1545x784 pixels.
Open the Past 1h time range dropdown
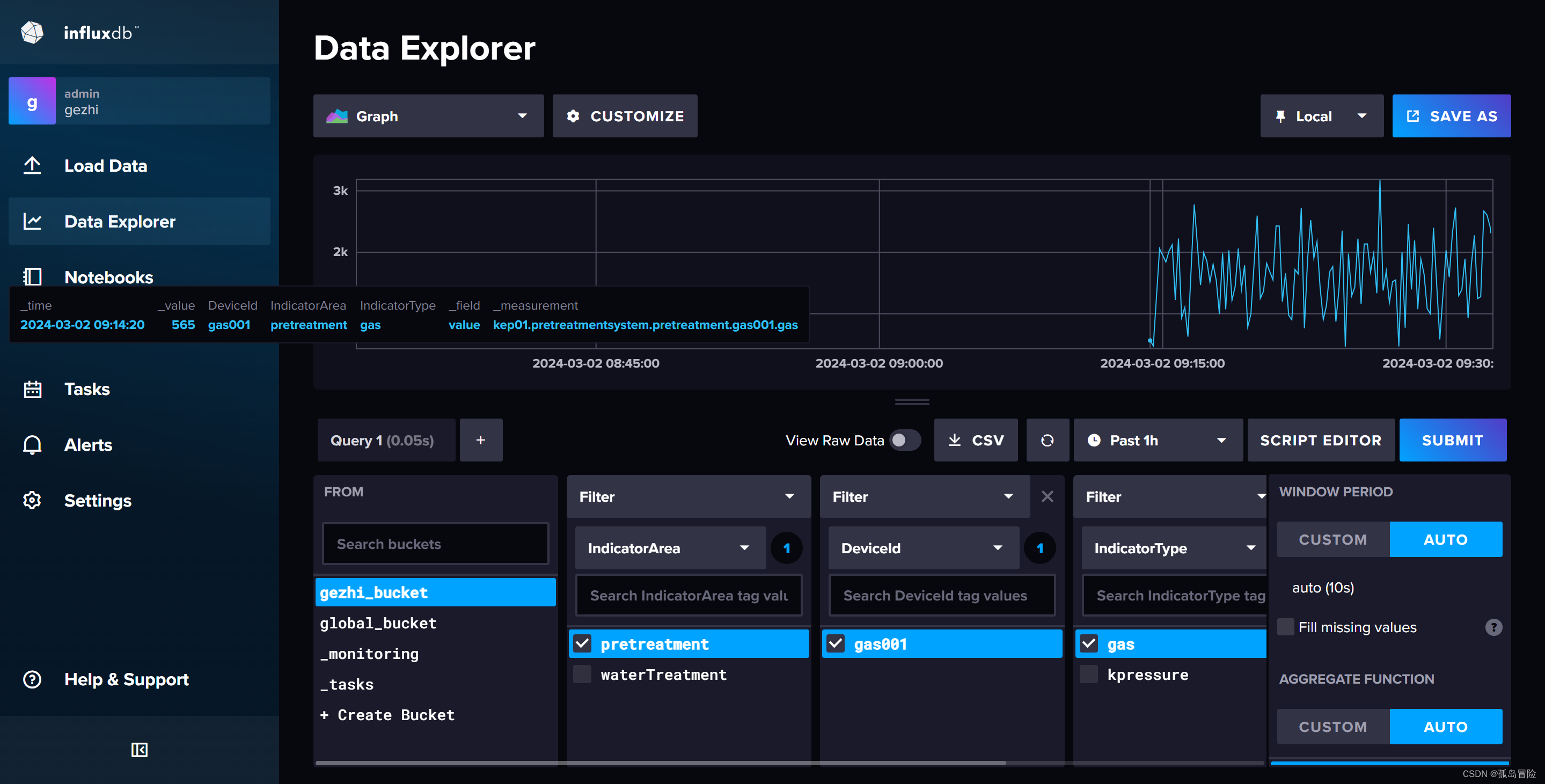(1157, 439)
